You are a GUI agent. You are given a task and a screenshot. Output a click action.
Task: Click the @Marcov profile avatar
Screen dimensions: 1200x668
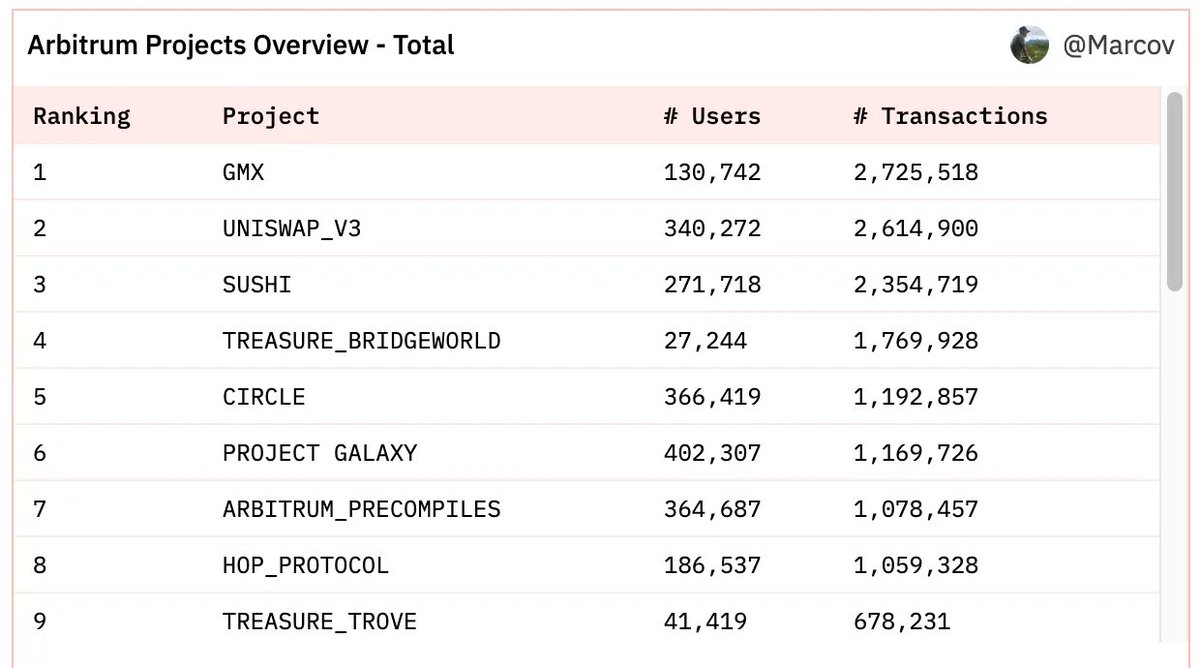1029,45
